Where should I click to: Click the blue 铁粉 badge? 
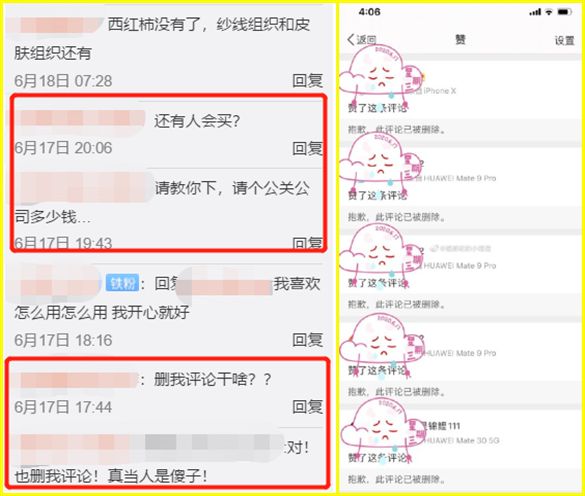point(122,283)
